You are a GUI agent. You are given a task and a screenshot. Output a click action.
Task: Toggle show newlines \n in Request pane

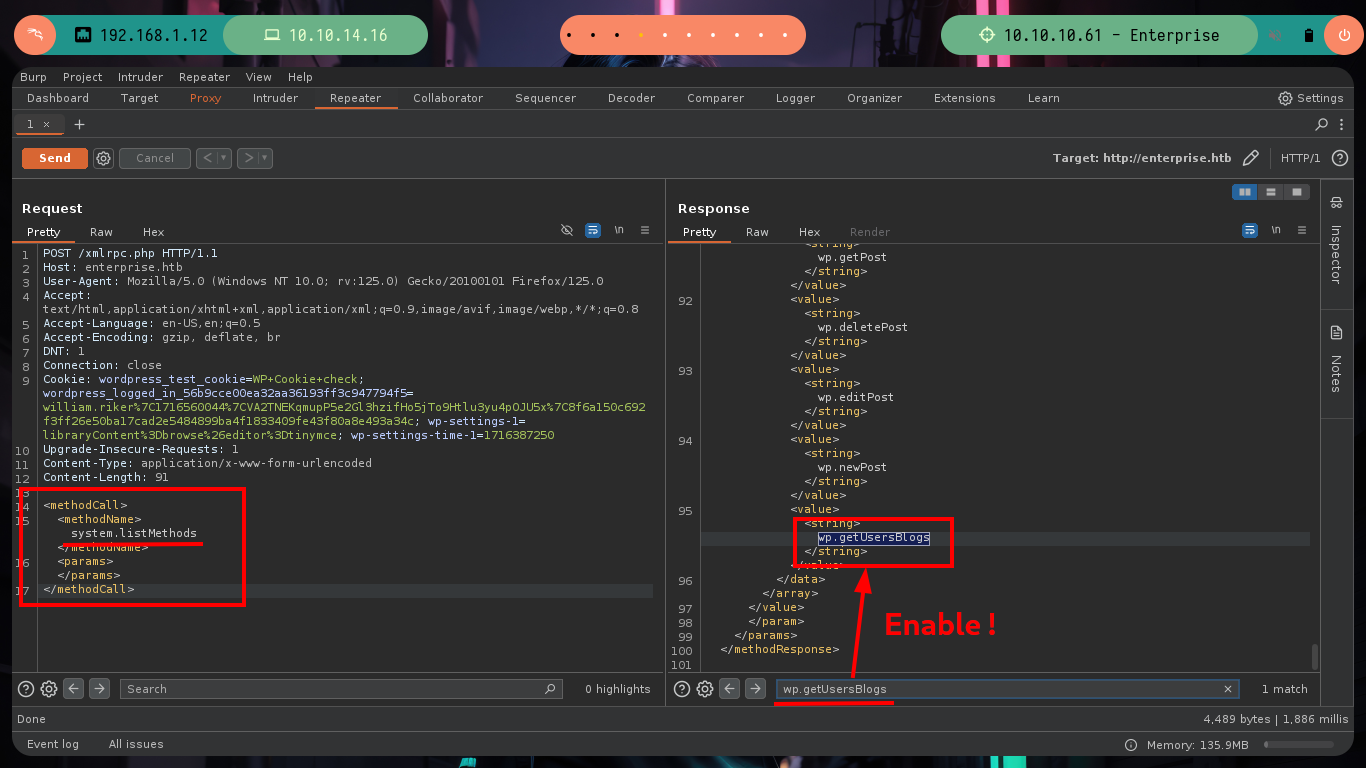(619, 230)
